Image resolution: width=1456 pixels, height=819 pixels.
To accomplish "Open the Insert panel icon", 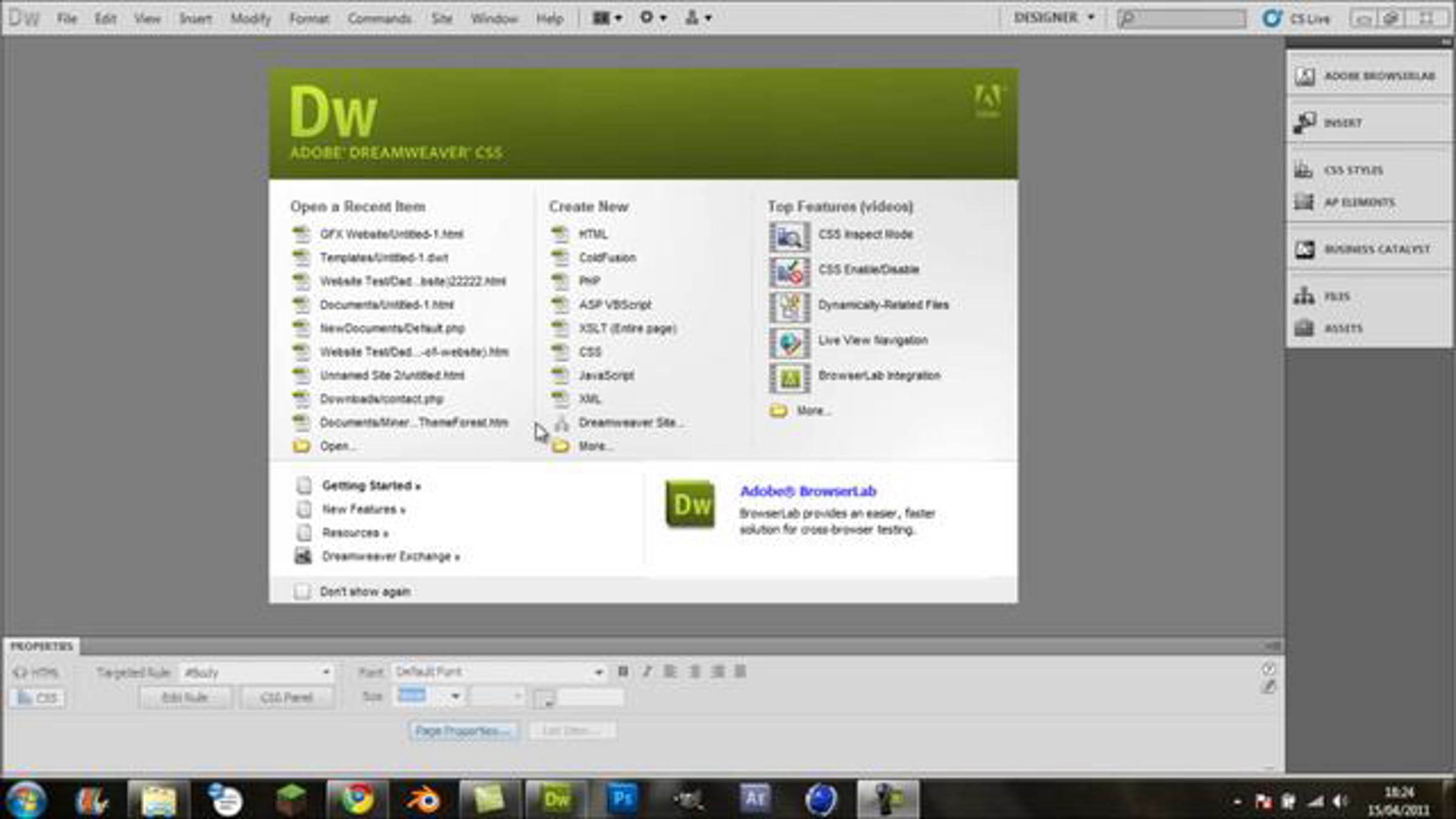I will click(x=1304, y=123).
